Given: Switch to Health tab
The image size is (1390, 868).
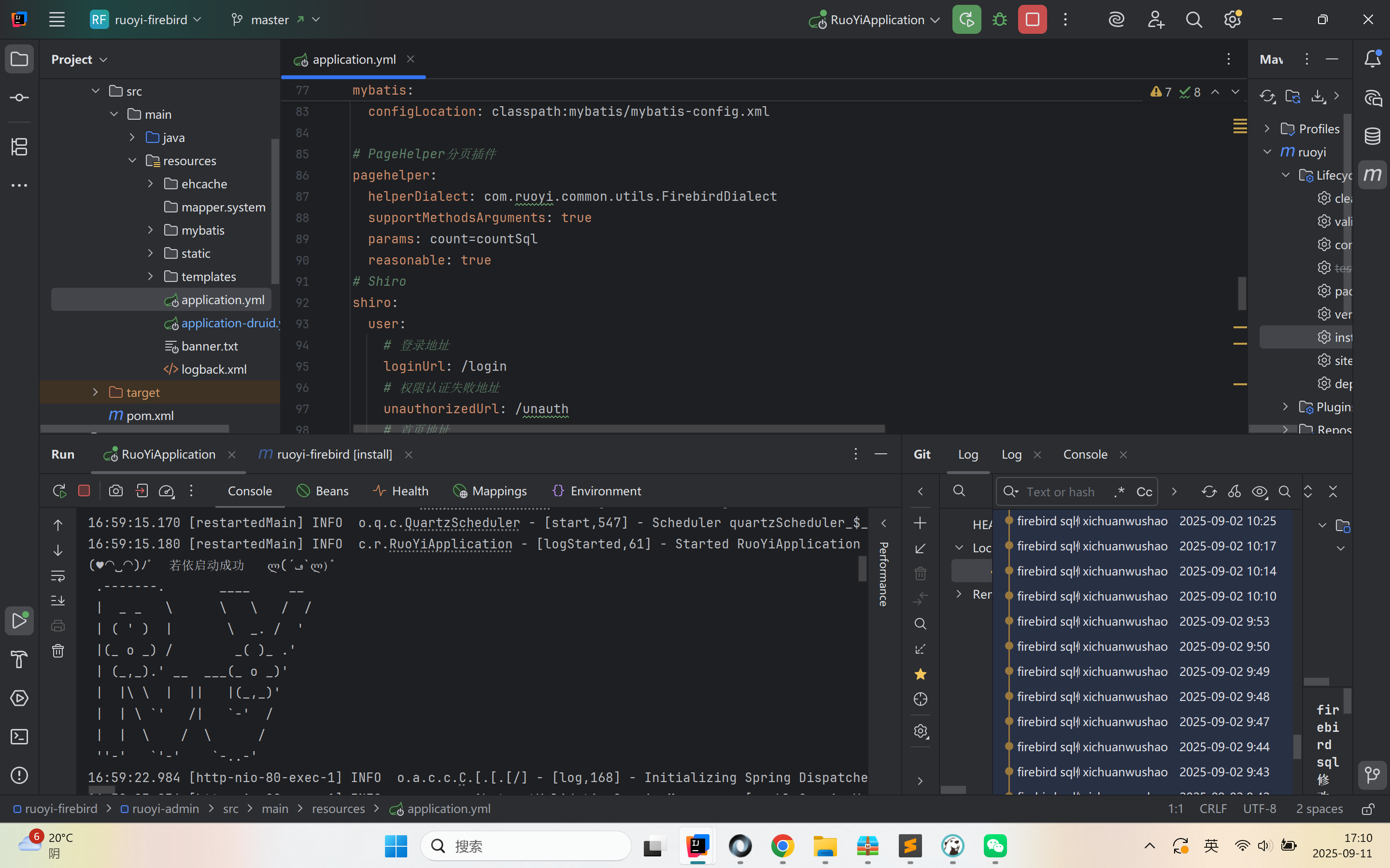Looking at the screenshot, I should 401,491.
